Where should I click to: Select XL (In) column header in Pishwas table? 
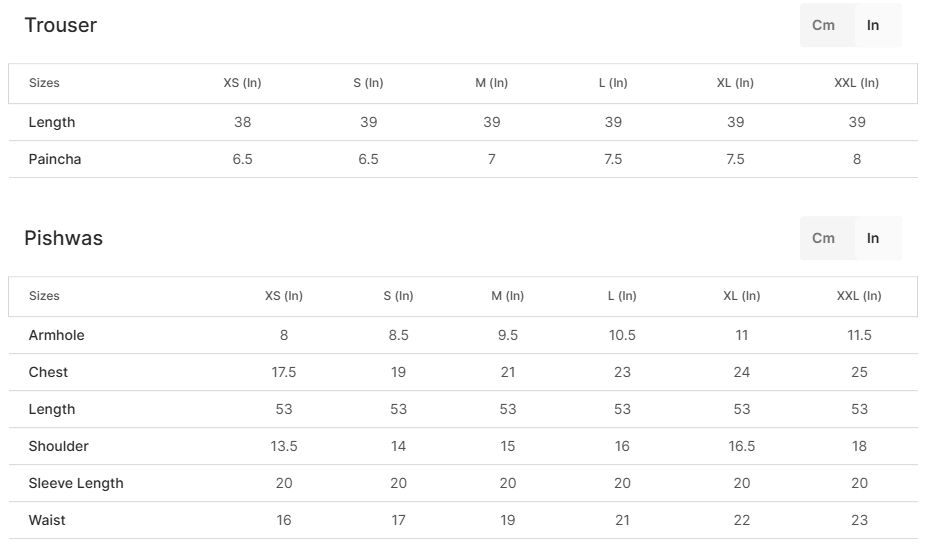coord(741,296)
